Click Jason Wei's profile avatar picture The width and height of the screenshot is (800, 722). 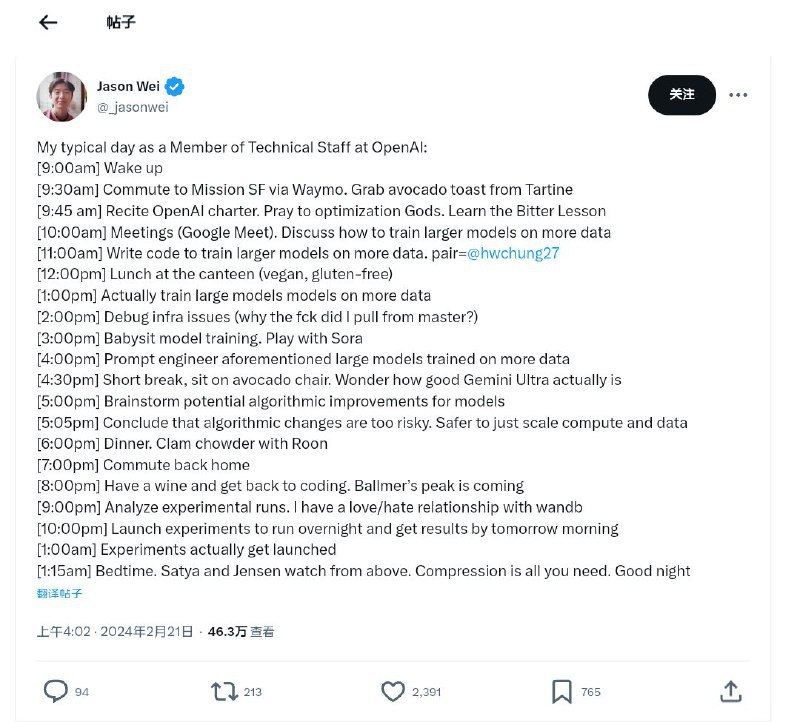pos(62,94)
